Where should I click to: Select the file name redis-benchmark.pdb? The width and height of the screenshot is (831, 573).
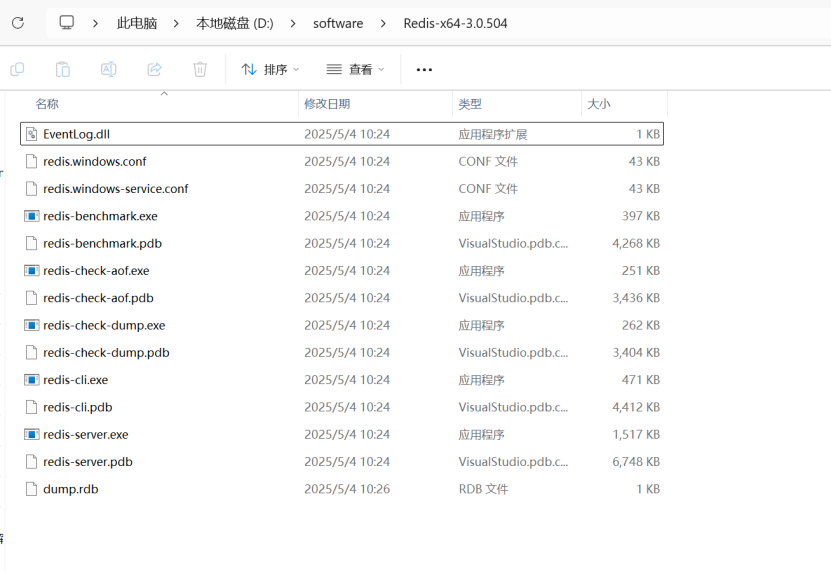[x=102, y=243]
